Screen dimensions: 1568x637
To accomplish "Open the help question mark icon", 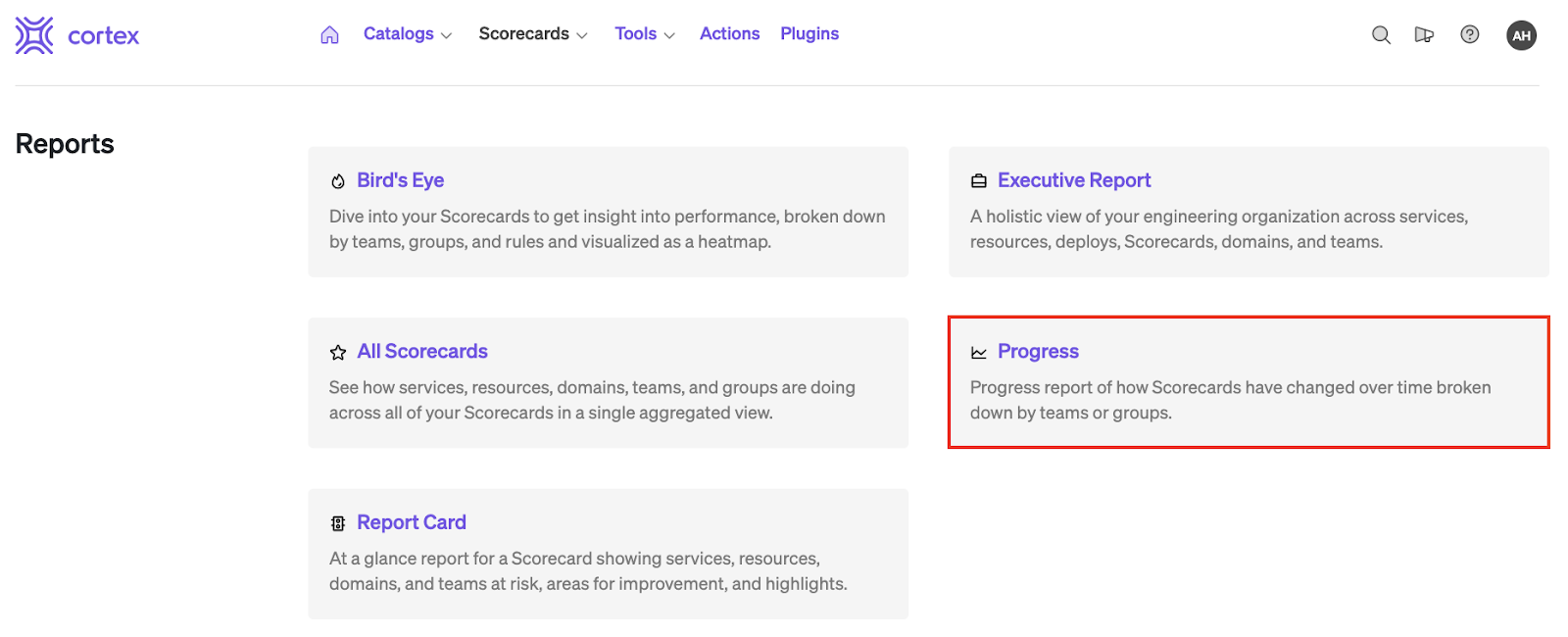I will pyautogui.click(x=1469, y=34).
